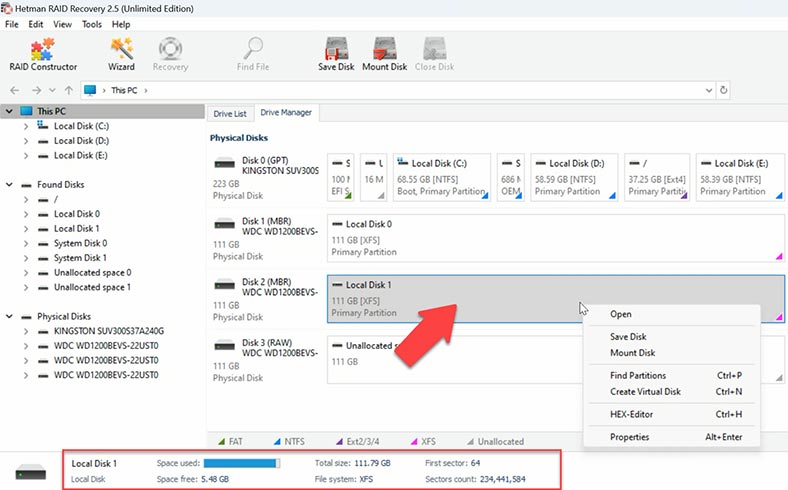Screen dimensions: 788x490
Task: Select the 686 MB OEM partition block
Action: [x=511, y=177]
